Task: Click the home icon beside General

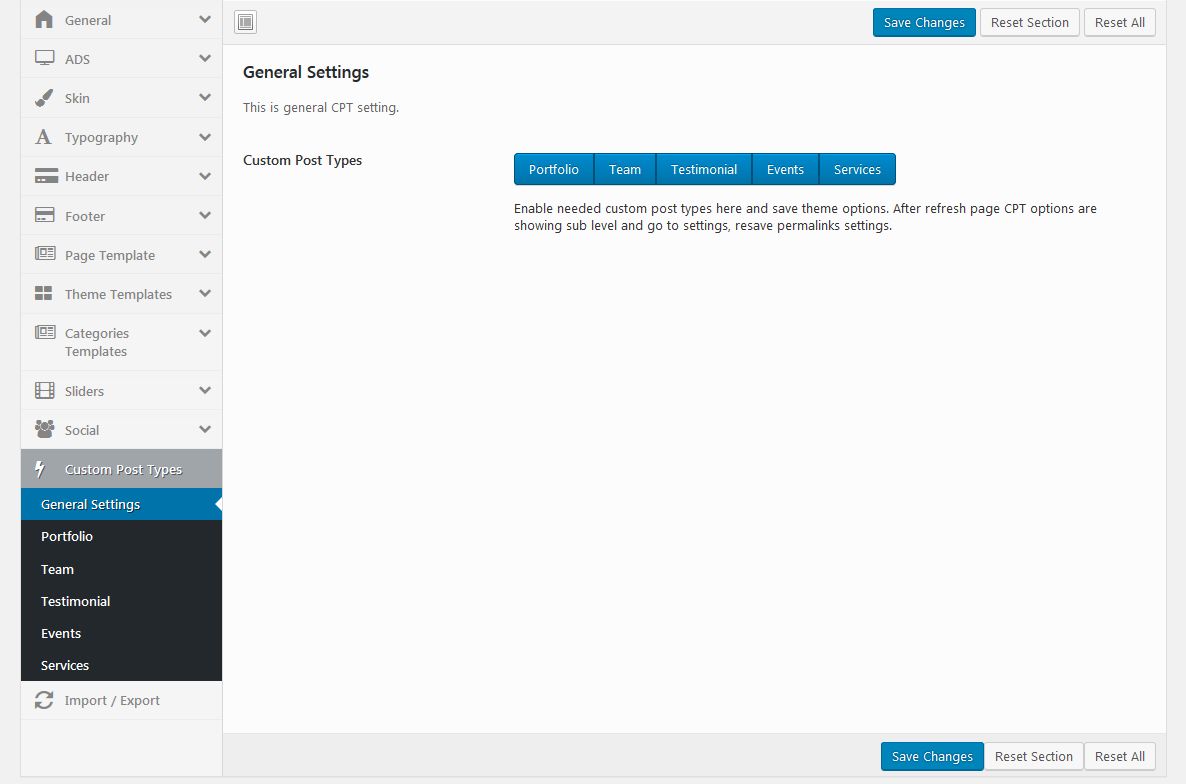Action: (x=44, y=20)
